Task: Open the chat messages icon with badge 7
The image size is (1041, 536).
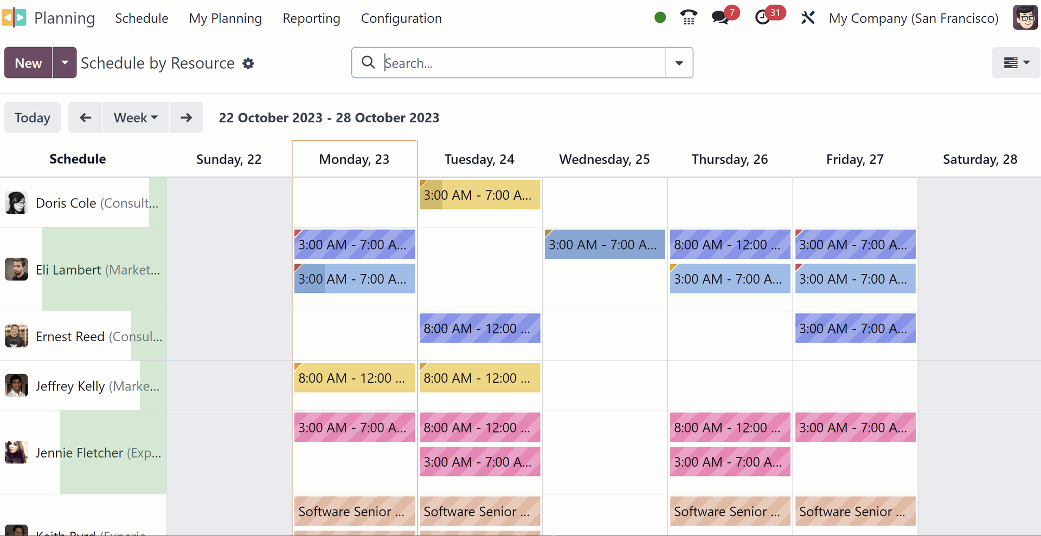Action: tap(721, 18)
